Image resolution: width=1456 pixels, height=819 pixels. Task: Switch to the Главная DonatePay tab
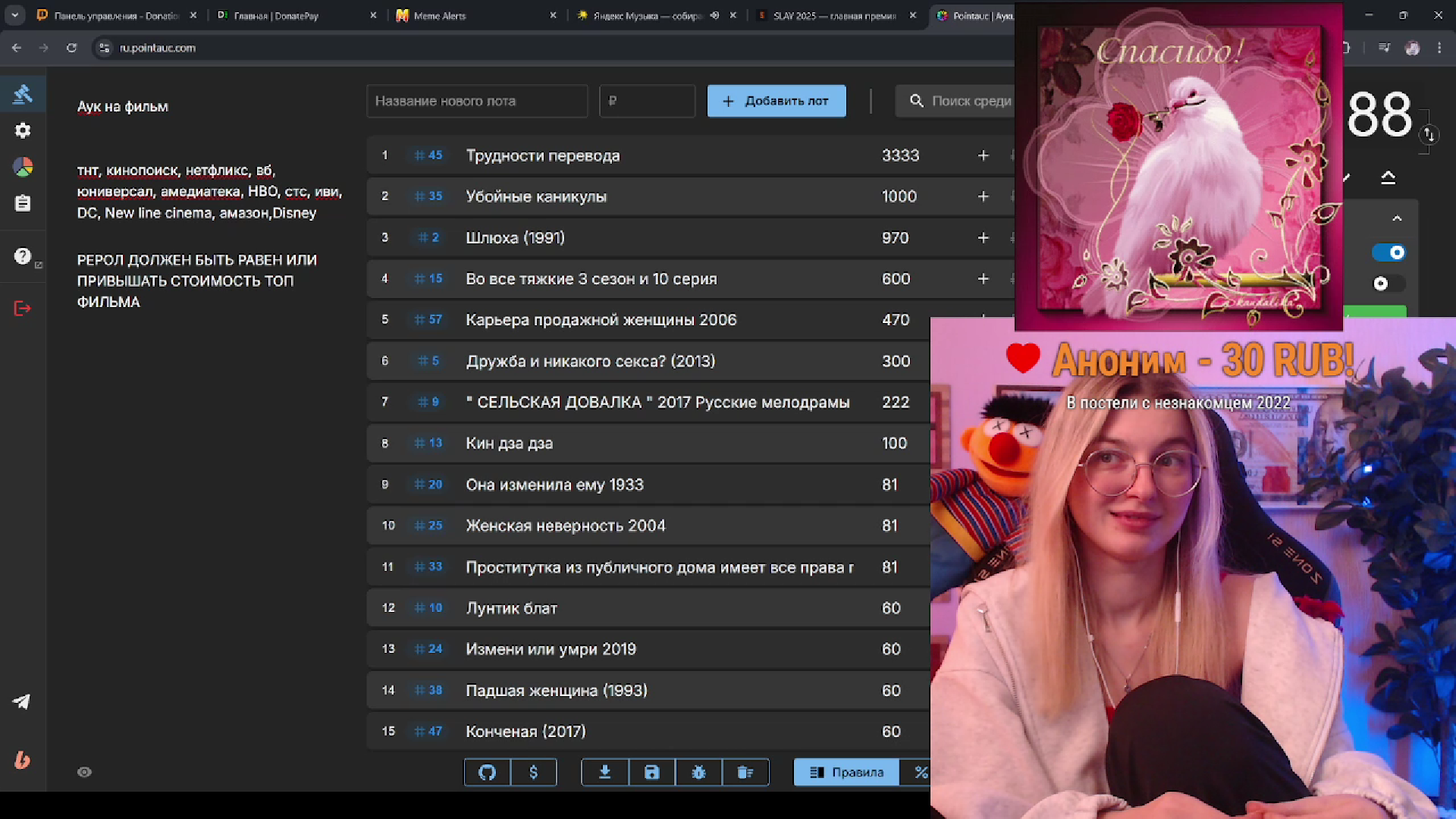276,15
